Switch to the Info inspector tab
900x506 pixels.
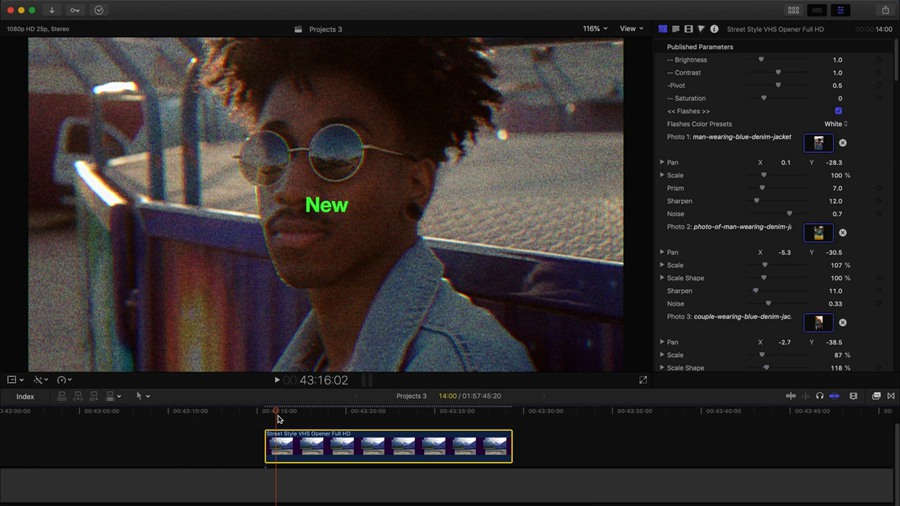(x=714, y=29)
